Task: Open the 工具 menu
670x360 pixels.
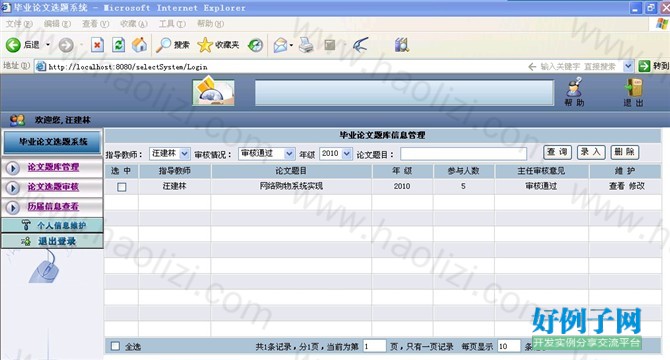Action: pyautogui.click(x=172, y=24)
